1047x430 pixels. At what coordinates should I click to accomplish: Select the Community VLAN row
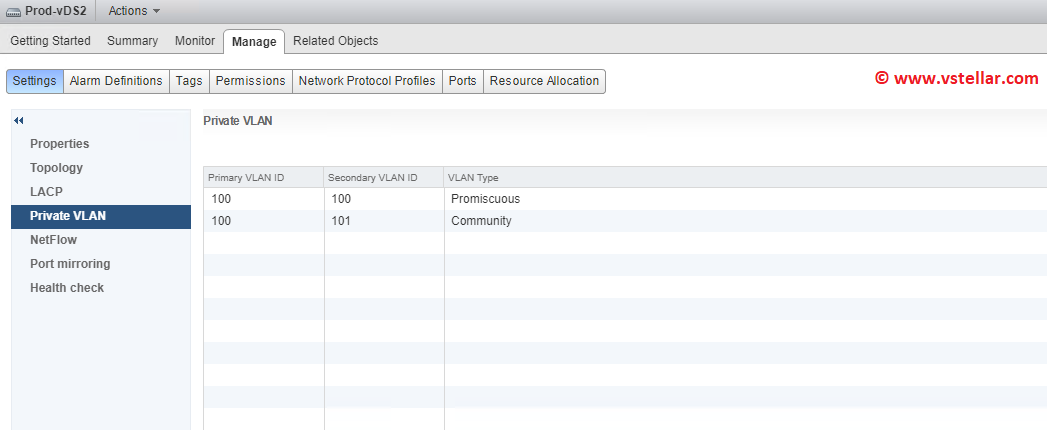(481, 221)
